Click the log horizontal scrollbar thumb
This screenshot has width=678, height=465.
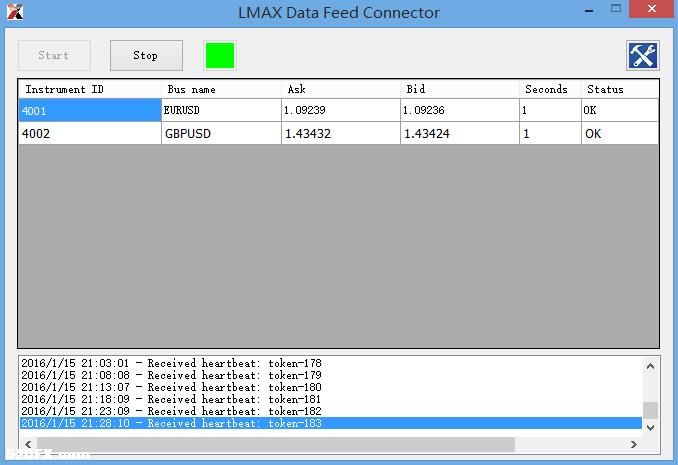[x=276, y=444]
